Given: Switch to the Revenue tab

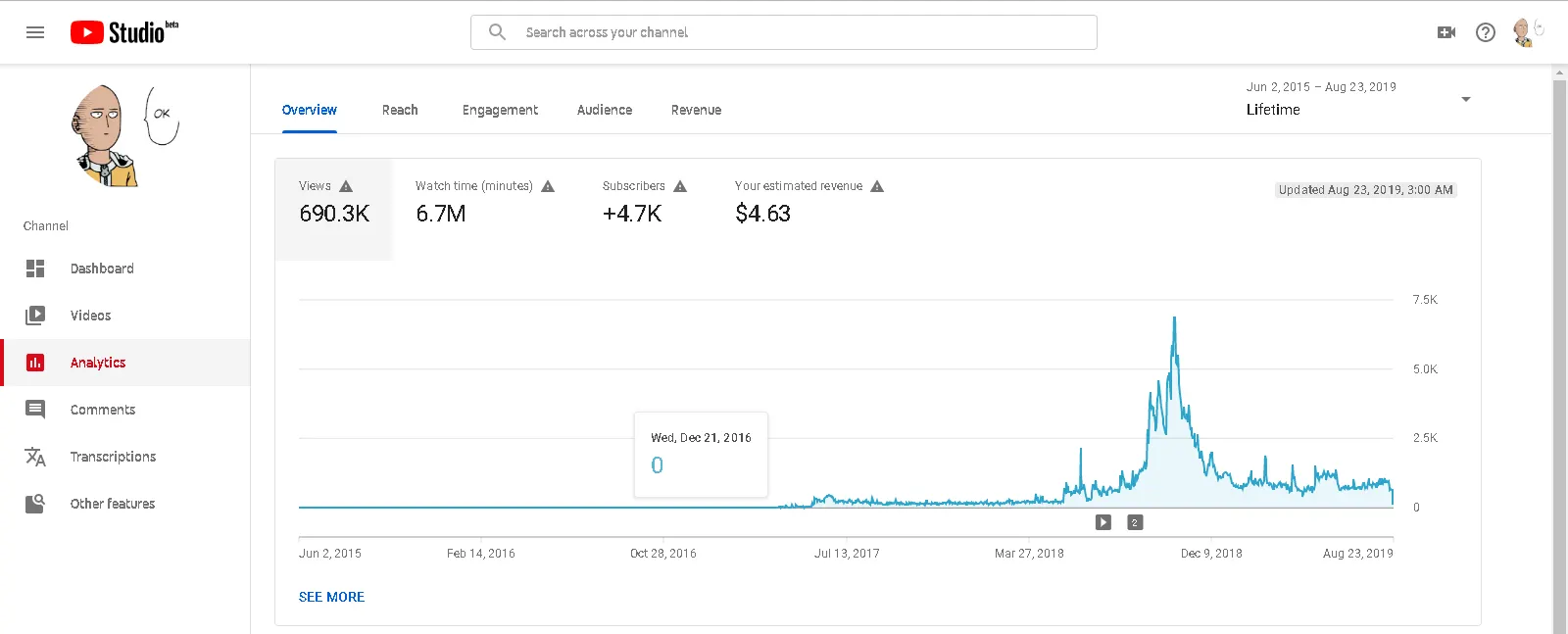Looking at the screenshot, I should tap(696, 110).
